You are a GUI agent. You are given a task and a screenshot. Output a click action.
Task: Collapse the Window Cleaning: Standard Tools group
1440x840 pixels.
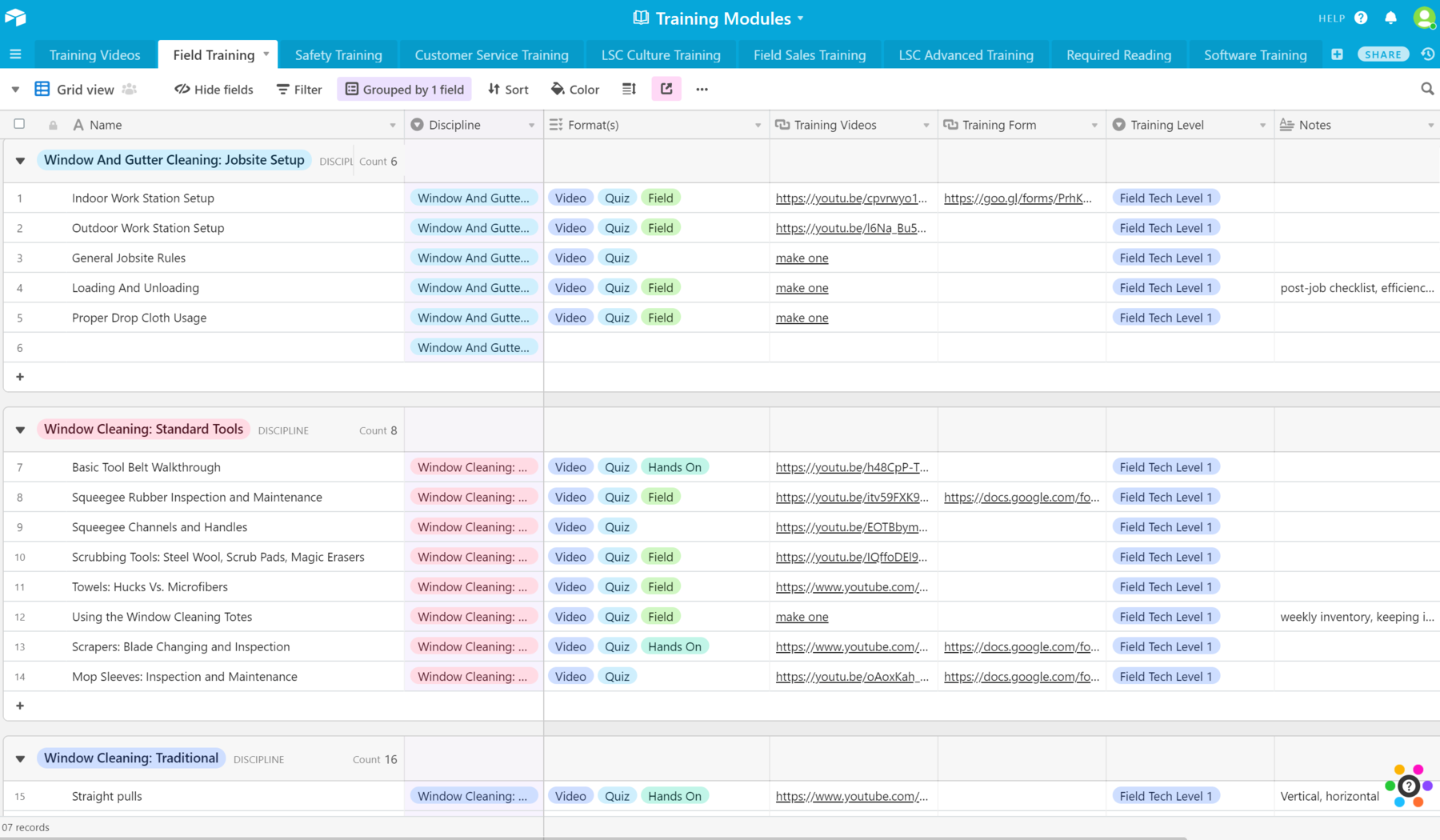[x=19, y=429]
